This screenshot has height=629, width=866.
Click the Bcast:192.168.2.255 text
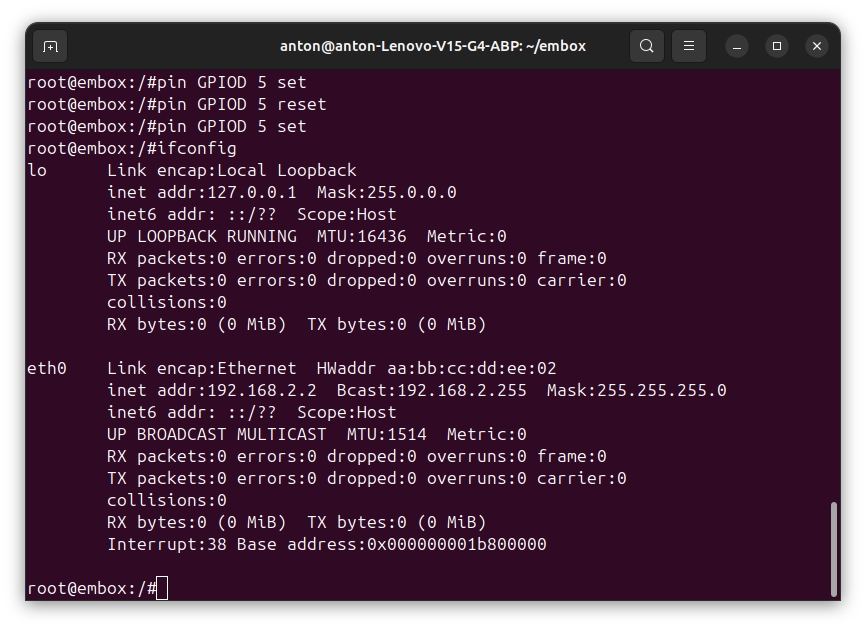[x=431, y=390]
